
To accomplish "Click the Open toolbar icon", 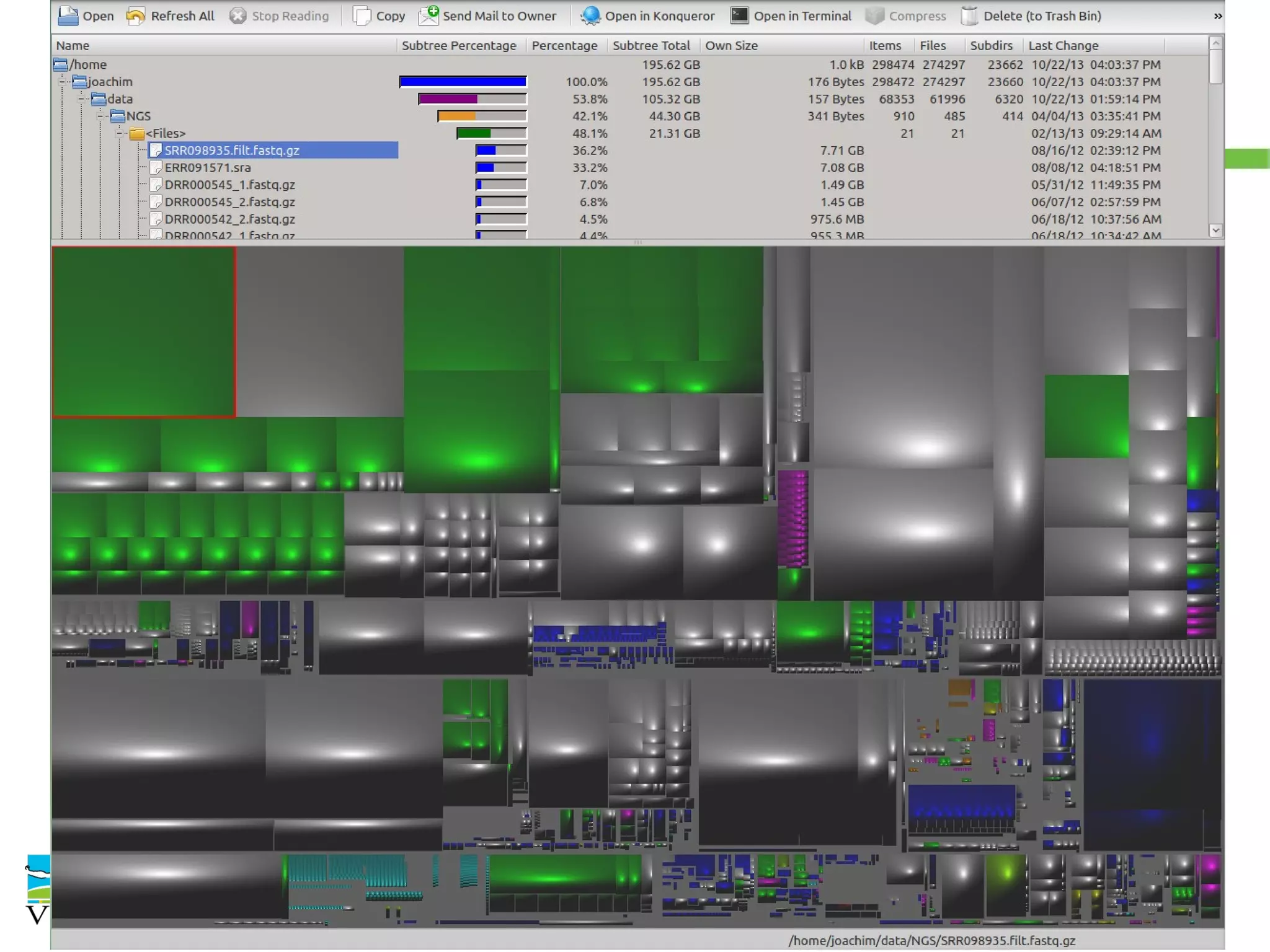I will point(68,16).
